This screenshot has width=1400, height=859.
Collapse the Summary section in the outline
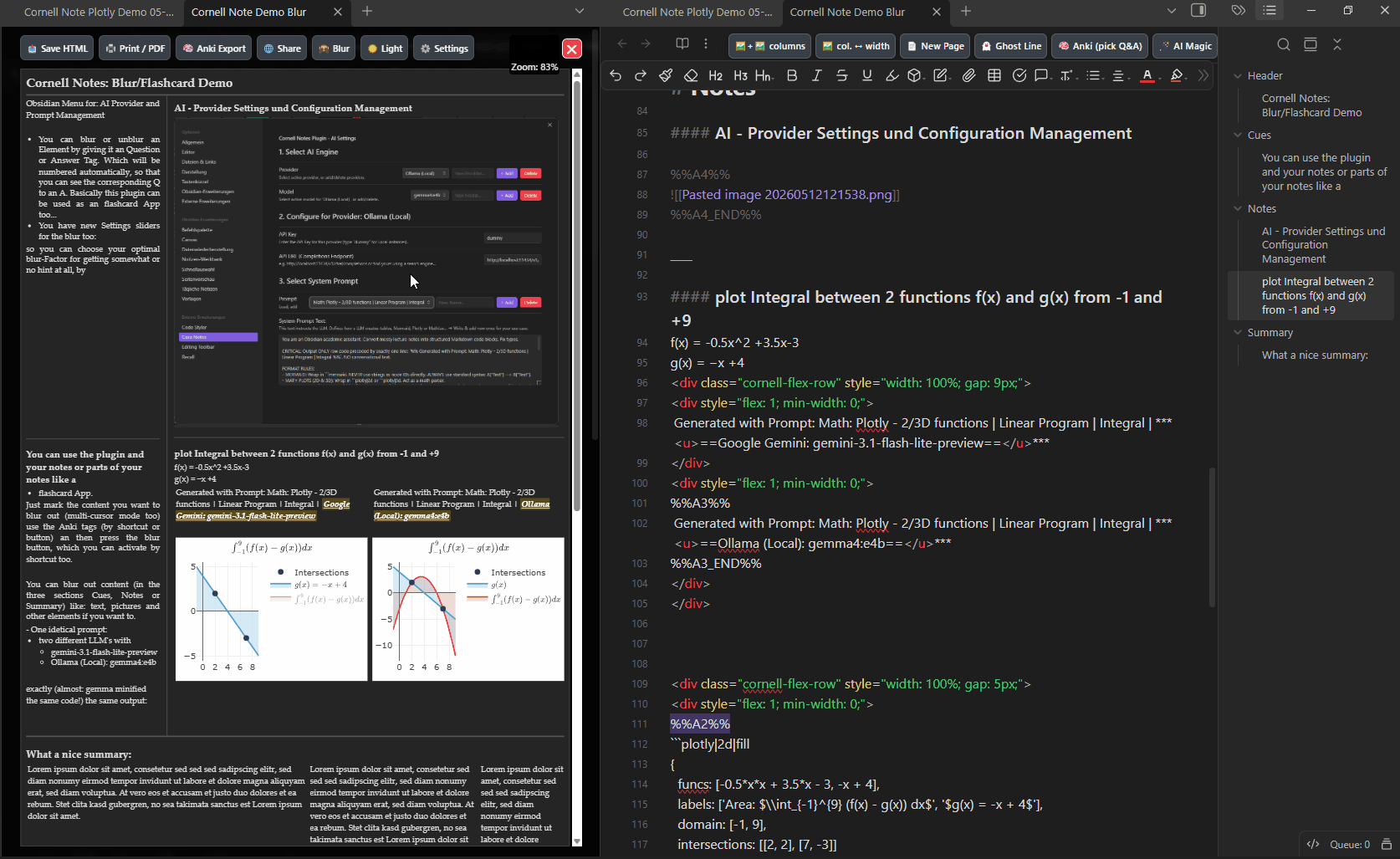(1238, 333)
